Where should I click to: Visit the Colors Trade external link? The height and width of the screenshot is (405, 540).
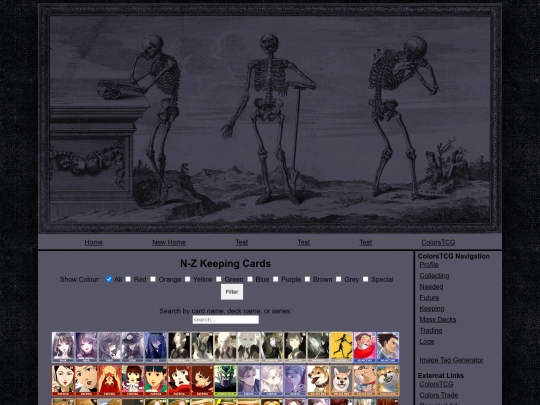pos(439,395)
